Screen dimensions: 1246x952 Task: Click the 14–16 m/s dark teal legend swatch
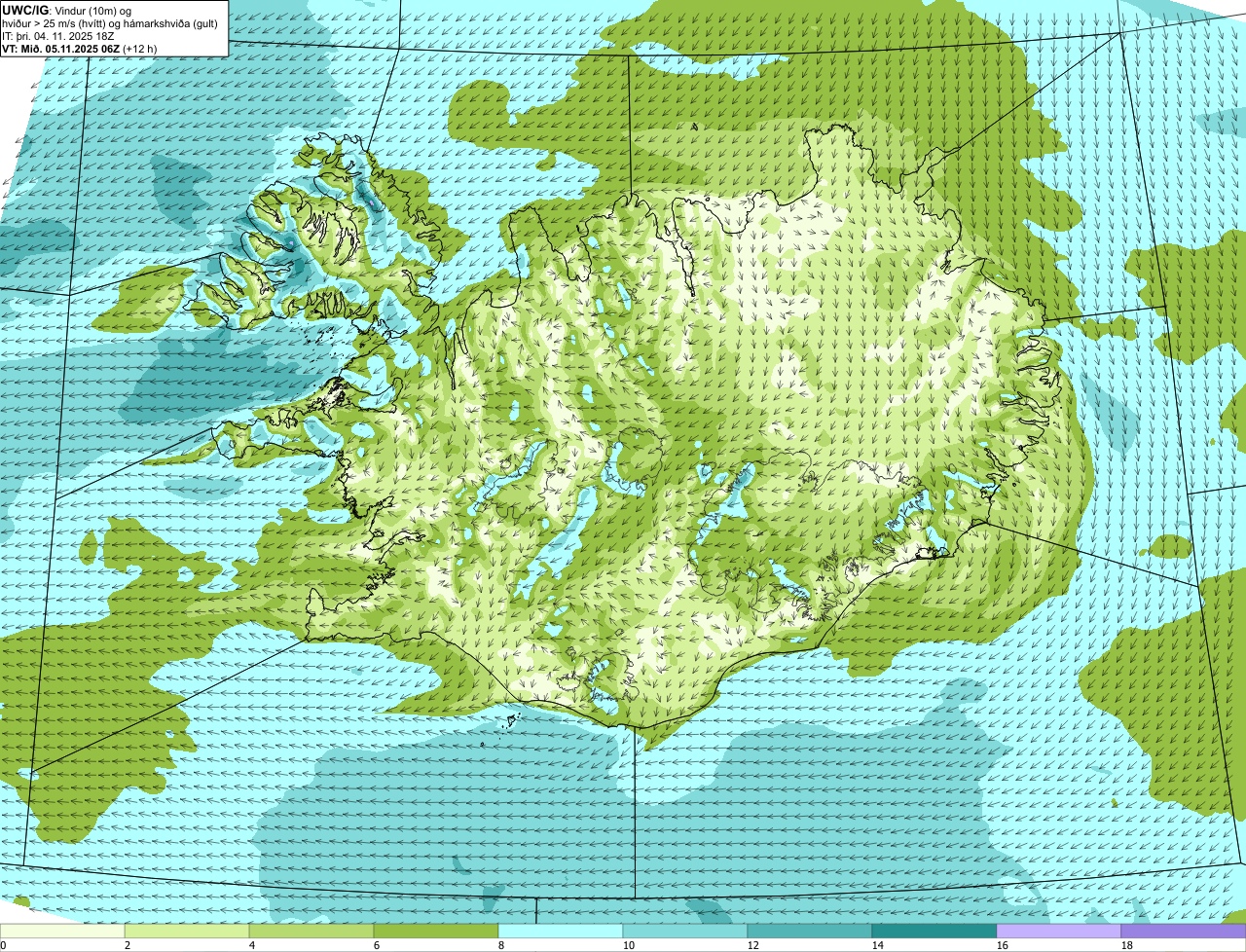tap(934, 932)
